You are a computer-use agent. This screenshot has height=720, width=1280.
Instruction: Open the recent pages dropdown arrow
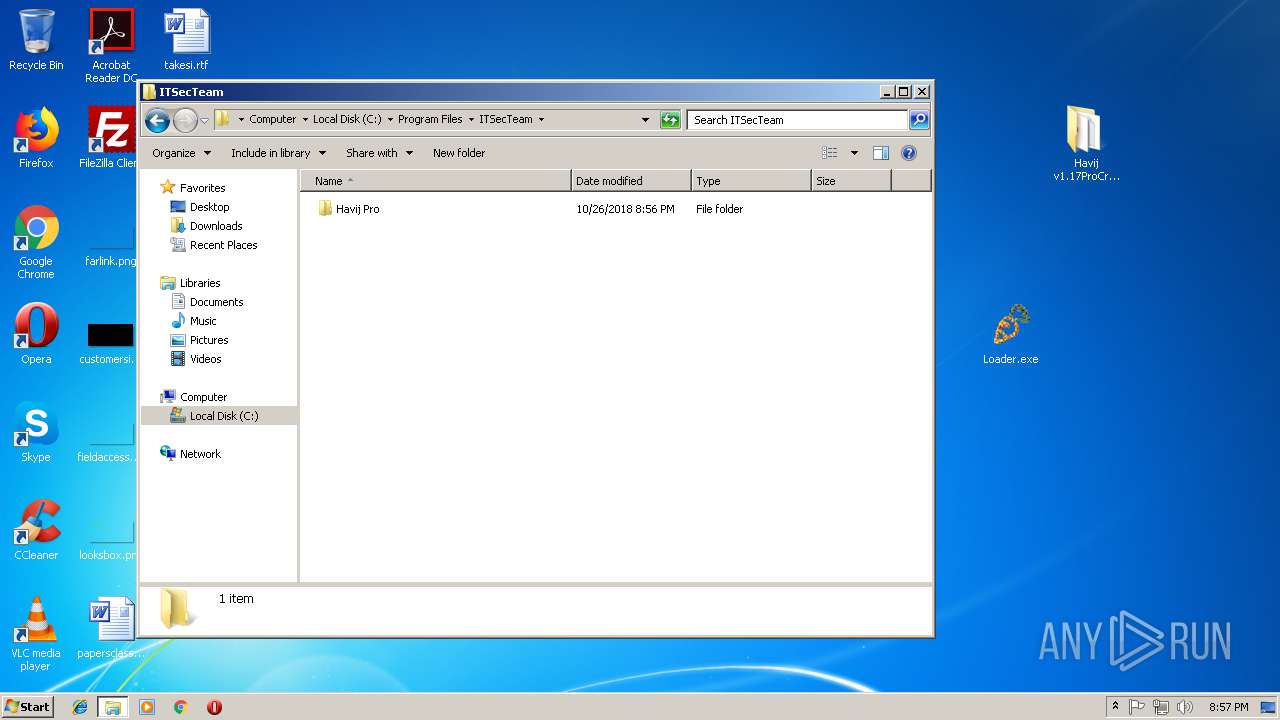pos(204,121)
